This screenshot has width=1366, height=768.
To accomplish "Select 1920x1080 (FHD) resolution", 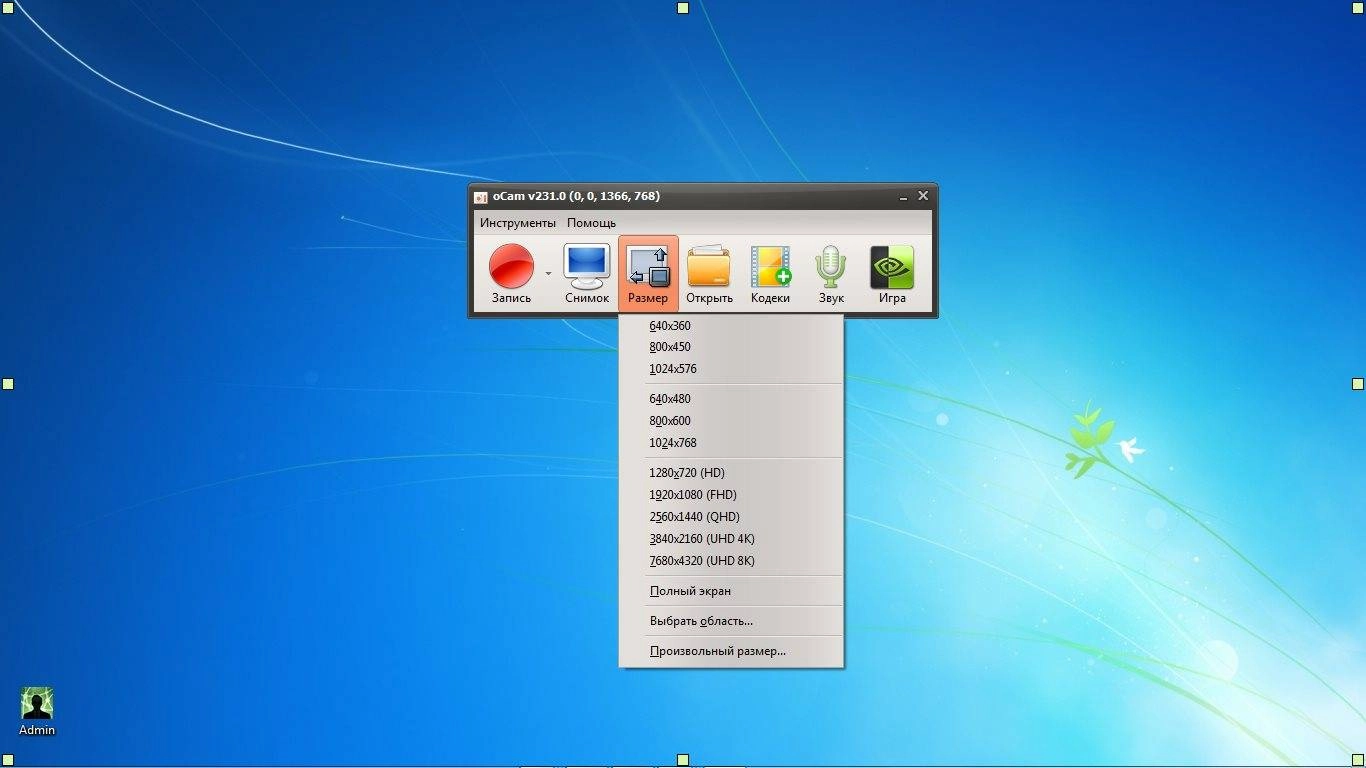I will point(731,495).
